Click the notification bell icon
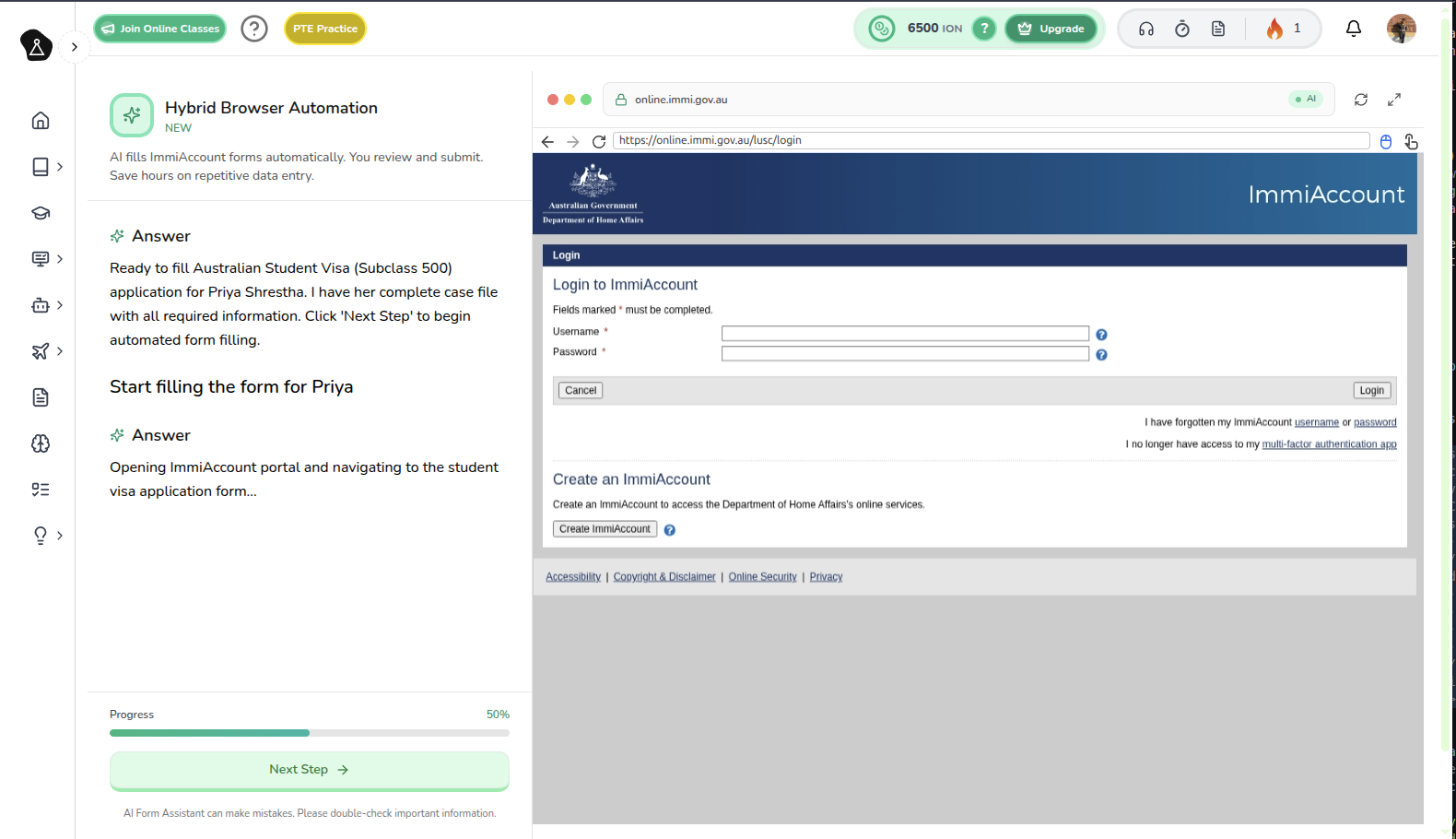The width and height of the screenshot is (1456, 839). pos(1353,29)
